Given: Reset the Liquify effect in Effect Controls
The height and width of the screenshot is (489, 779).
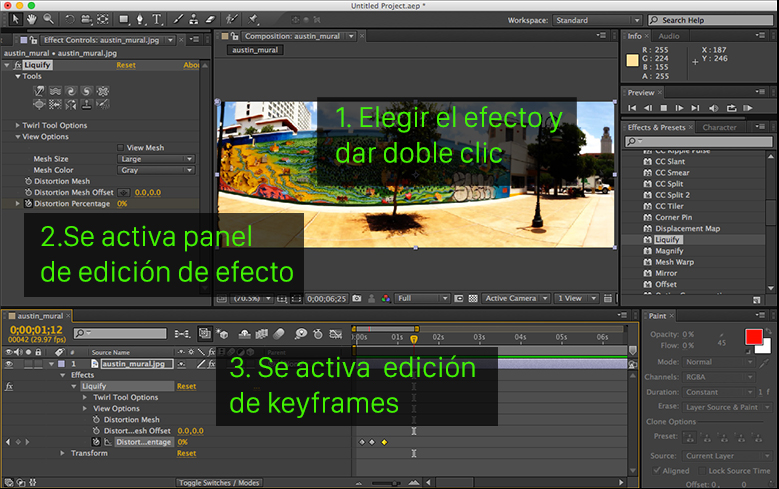Looking at the screenshot, I should coord(126,65).
